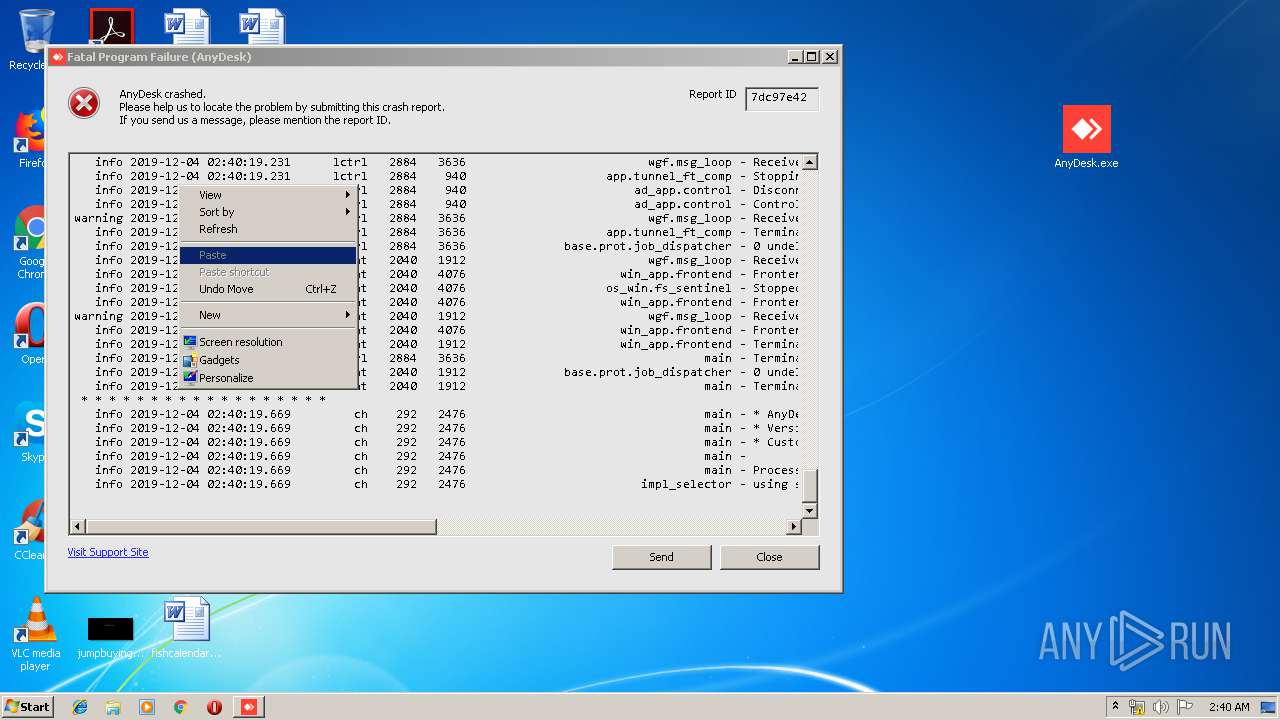The image size is (1280, 720).
Task: Select Paste shortcut in context menu
Action: click(x=268, y=272)
